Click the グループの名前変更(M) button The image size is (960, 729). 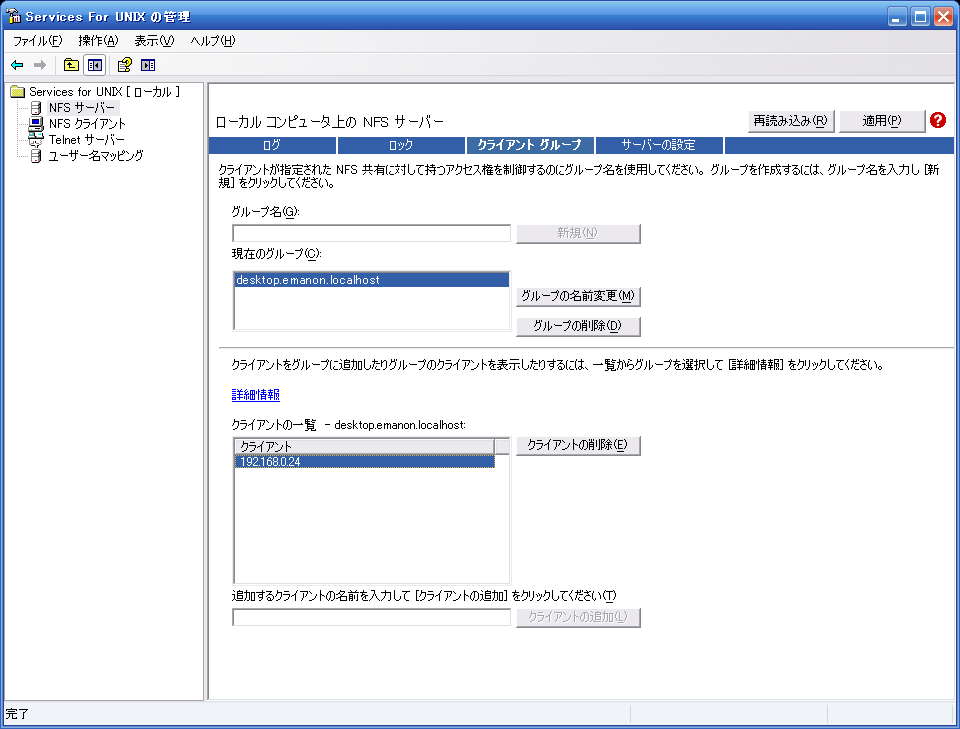(x=578, y=296)
